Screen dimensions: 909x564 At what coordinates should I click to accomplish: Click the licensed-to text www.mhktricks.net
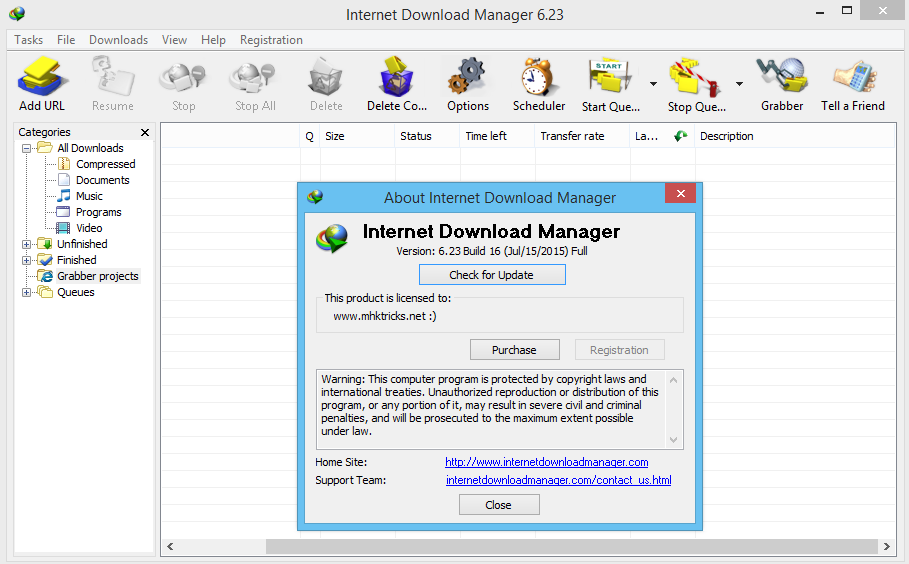coord(385,316)
